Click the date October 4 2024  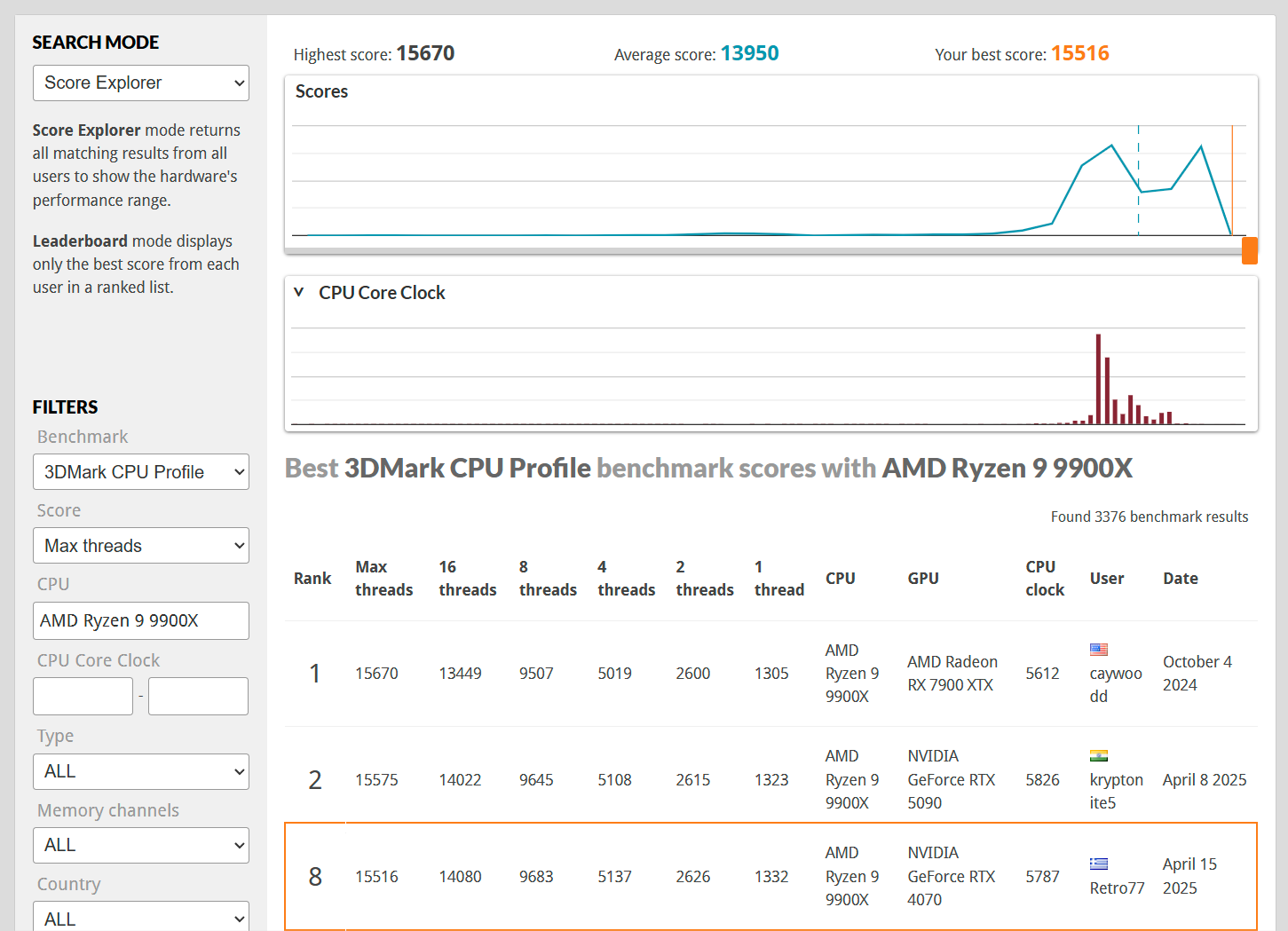point(1197,674)
